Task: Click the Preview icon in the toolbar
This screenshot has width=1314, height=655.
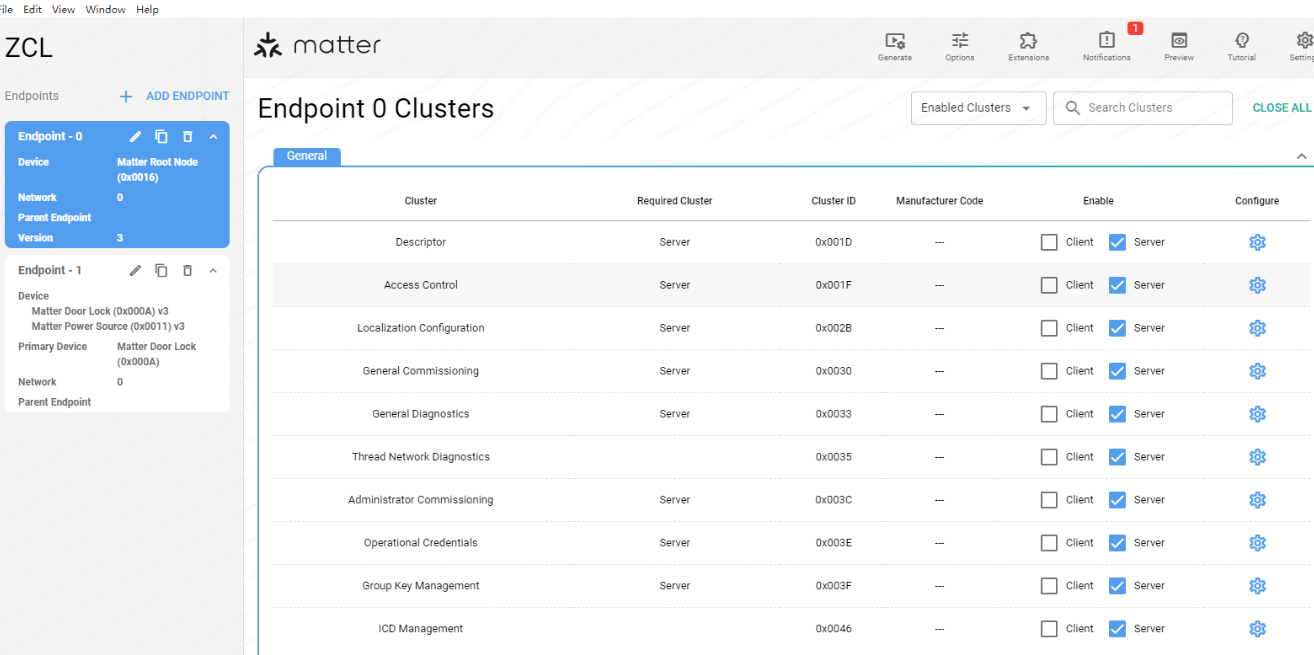Action: 1179,41
